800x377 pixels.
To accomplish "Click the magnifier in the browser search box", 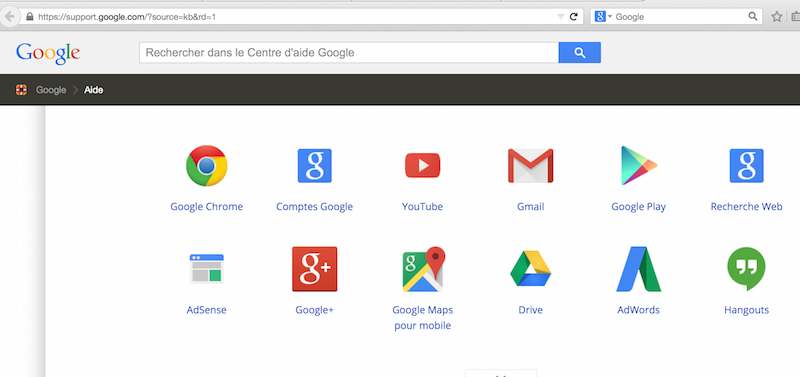I will coord(753,16).
